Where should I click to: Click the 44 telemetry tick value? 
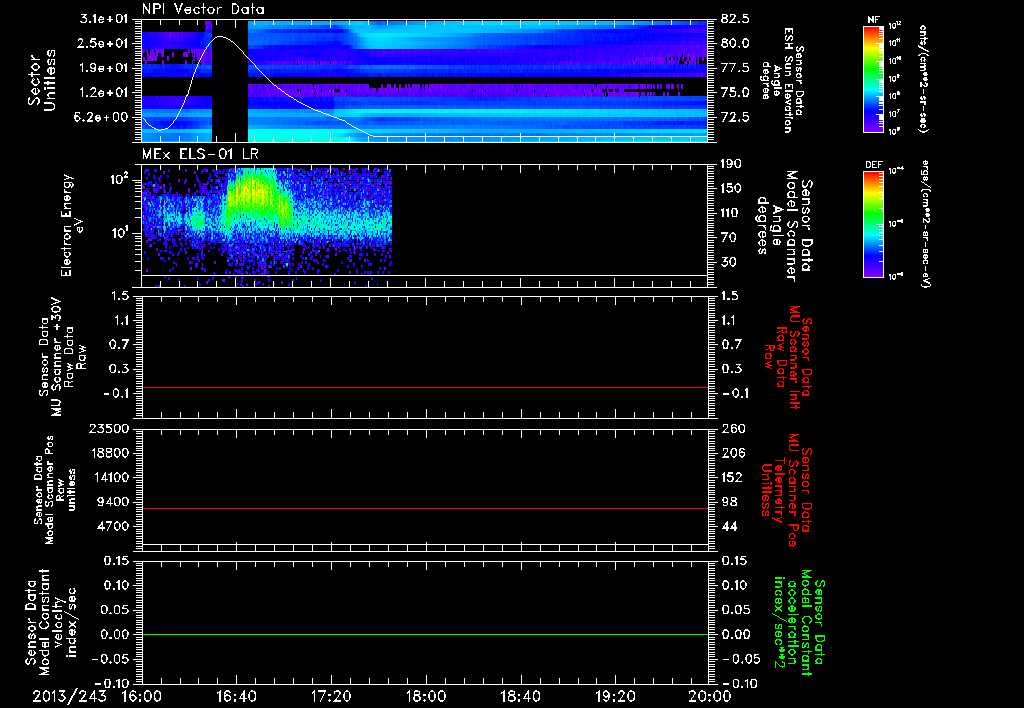728,526
